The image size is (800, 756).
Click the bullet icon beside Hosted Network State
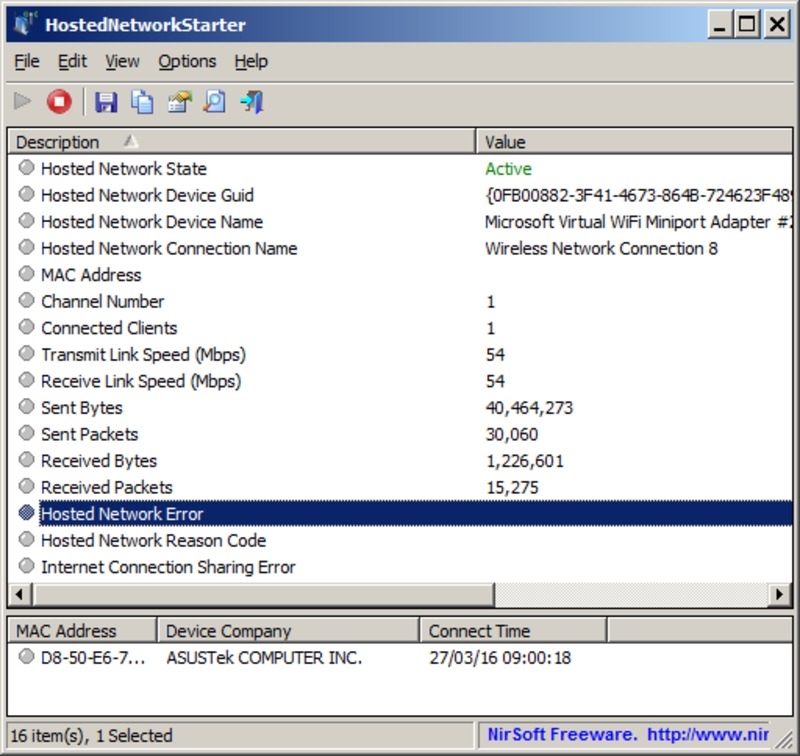tap(26, 168)
